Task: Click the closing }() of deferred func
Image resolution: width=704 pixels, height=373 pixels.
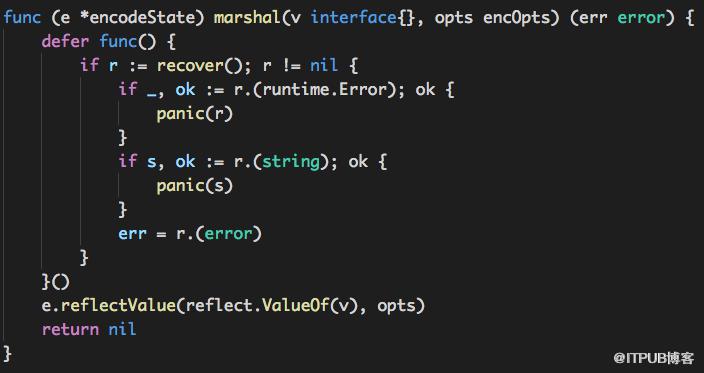Action: point(56,282)
